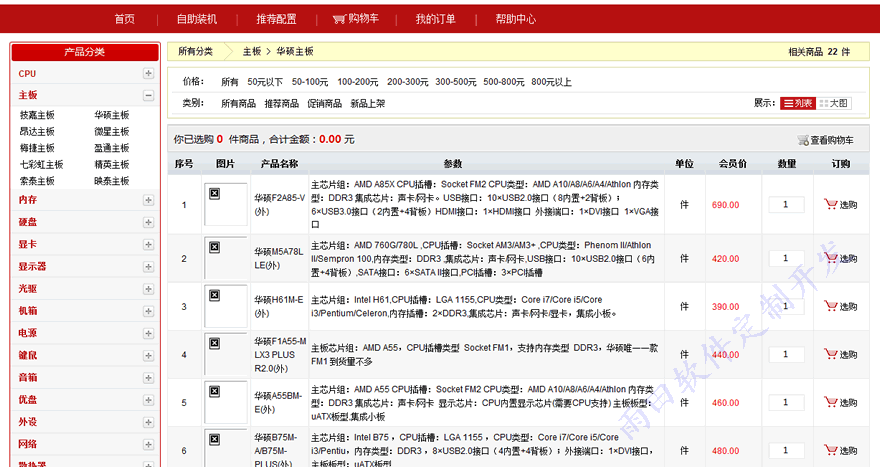Image resolution: width=880 pixels, height=467 pixels.
Task: Expand the 光驱 category
Action: pyautogui.click(x=148, y=289)
